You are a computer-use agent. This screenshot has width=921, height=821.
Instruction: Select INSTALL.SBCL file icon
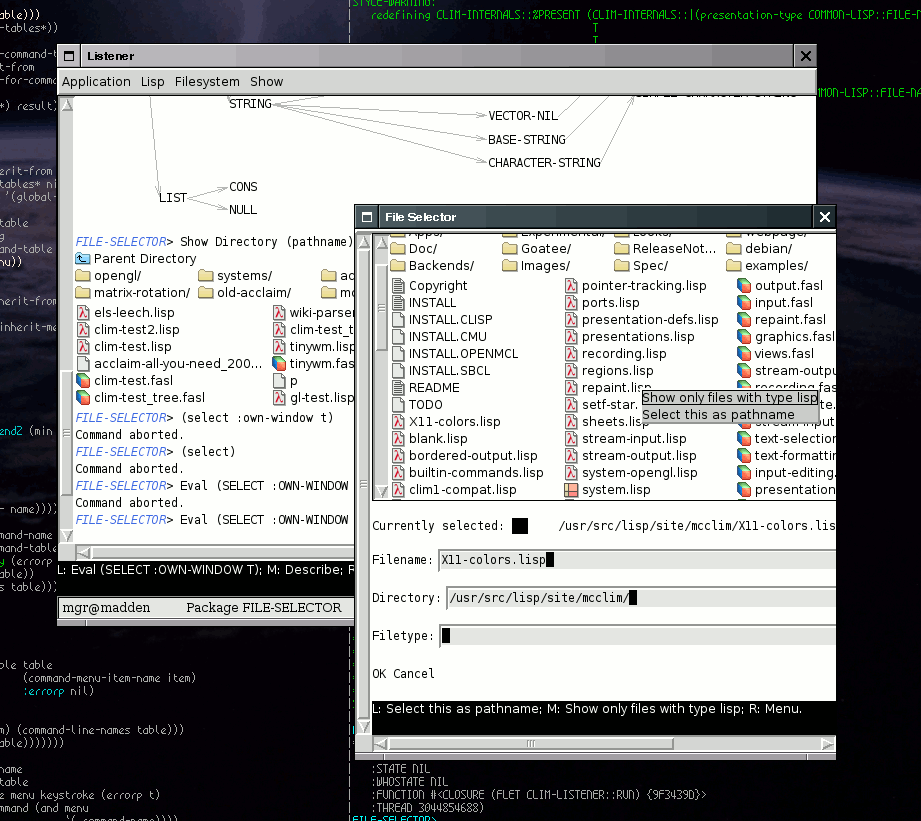click(398, 371)
